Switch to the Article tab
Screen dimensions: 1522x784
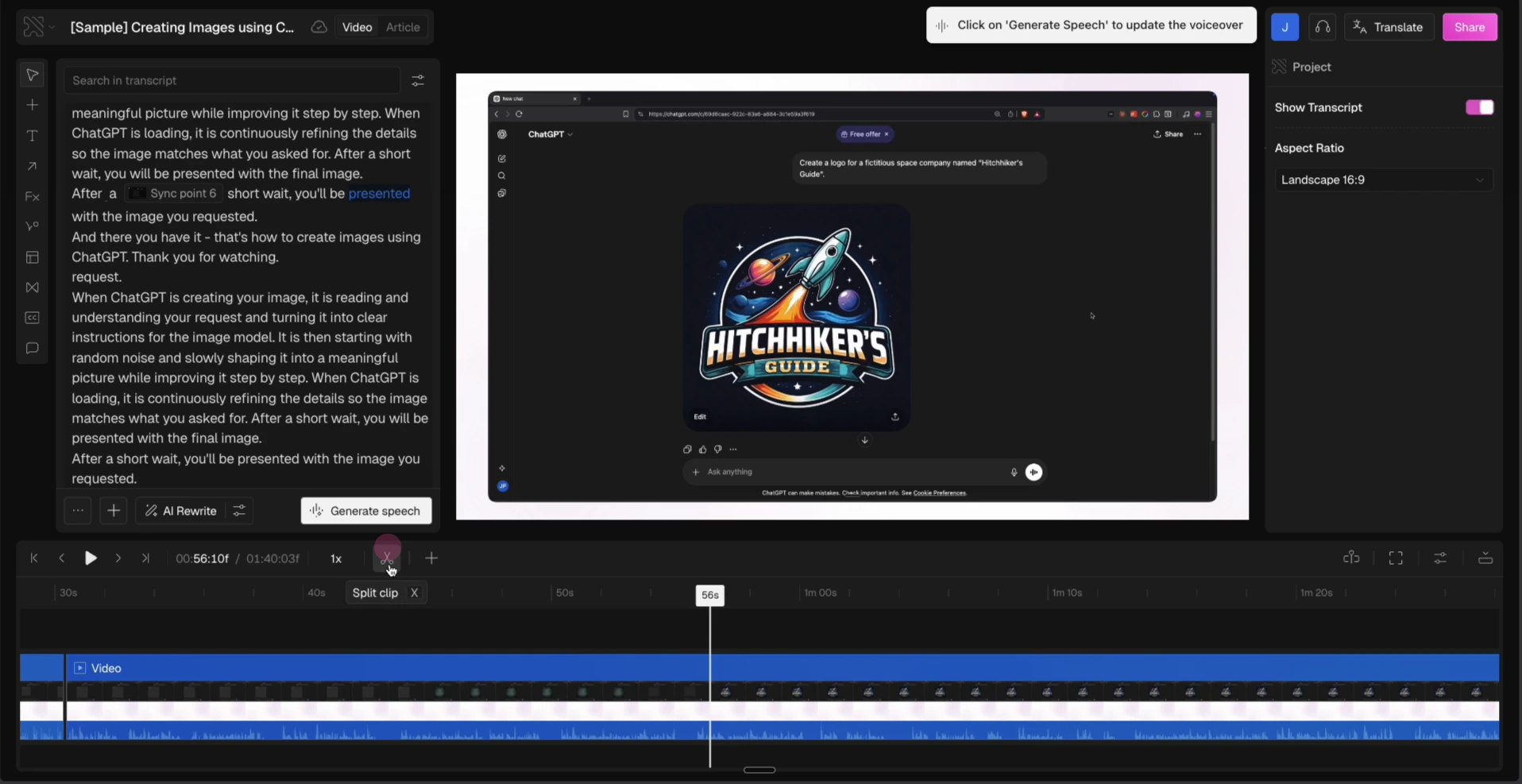tap(403, 27)
